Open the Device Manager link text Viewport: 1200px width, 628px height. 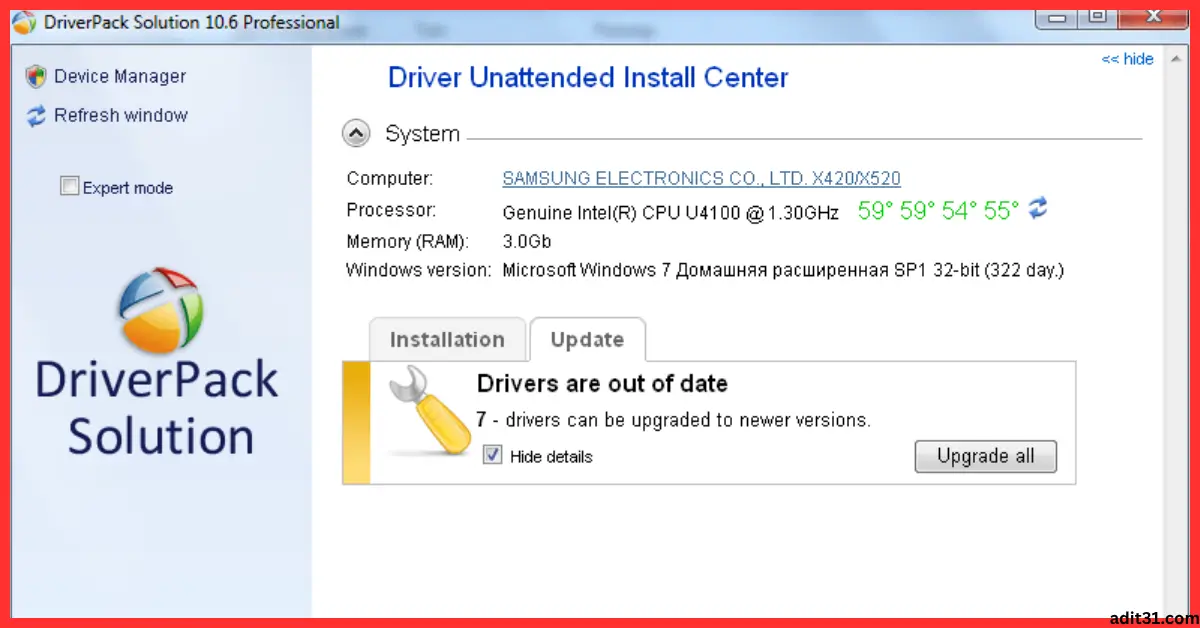[x=120, y=77]
